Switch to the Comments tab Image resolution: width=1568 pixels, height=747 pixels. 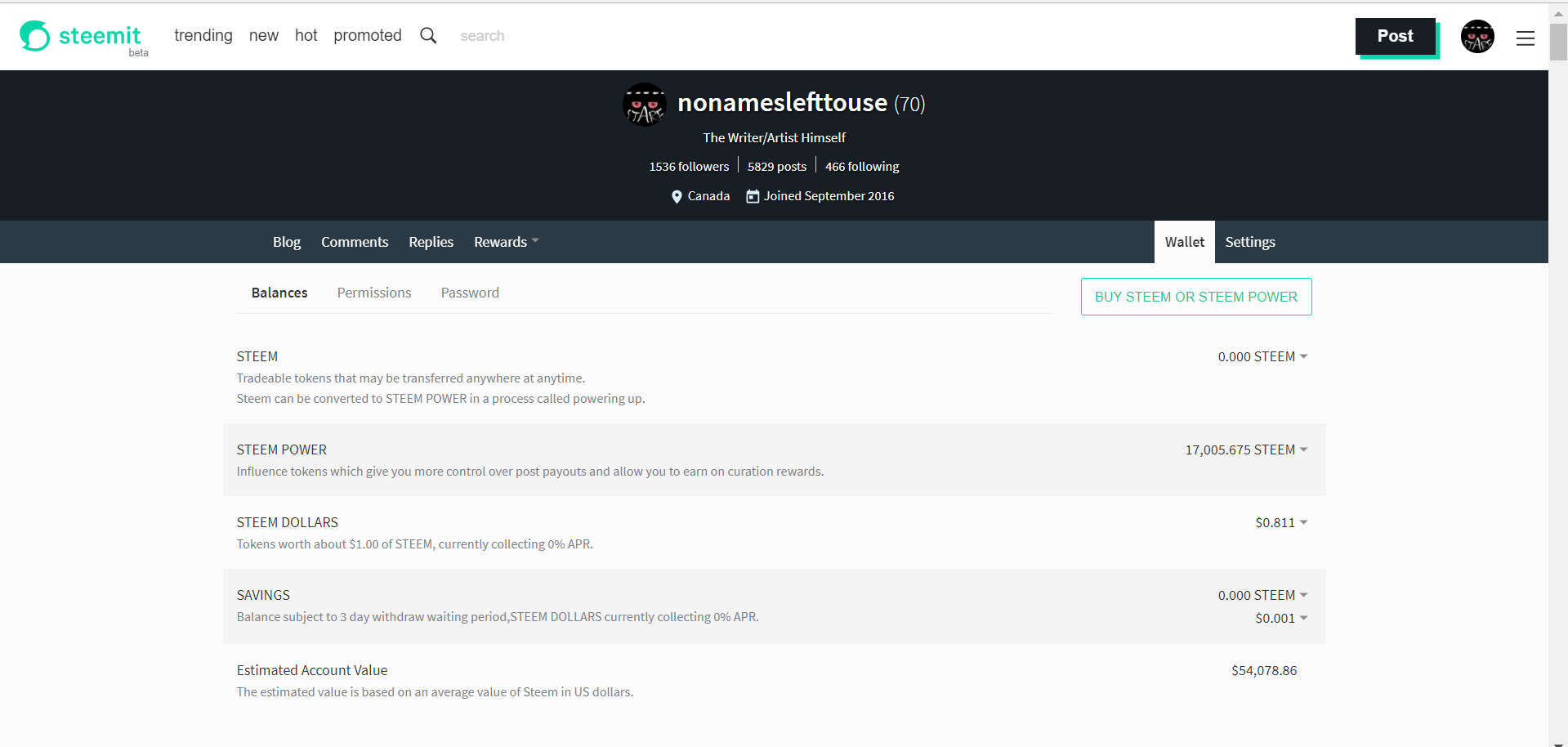[x=355, y=242]
